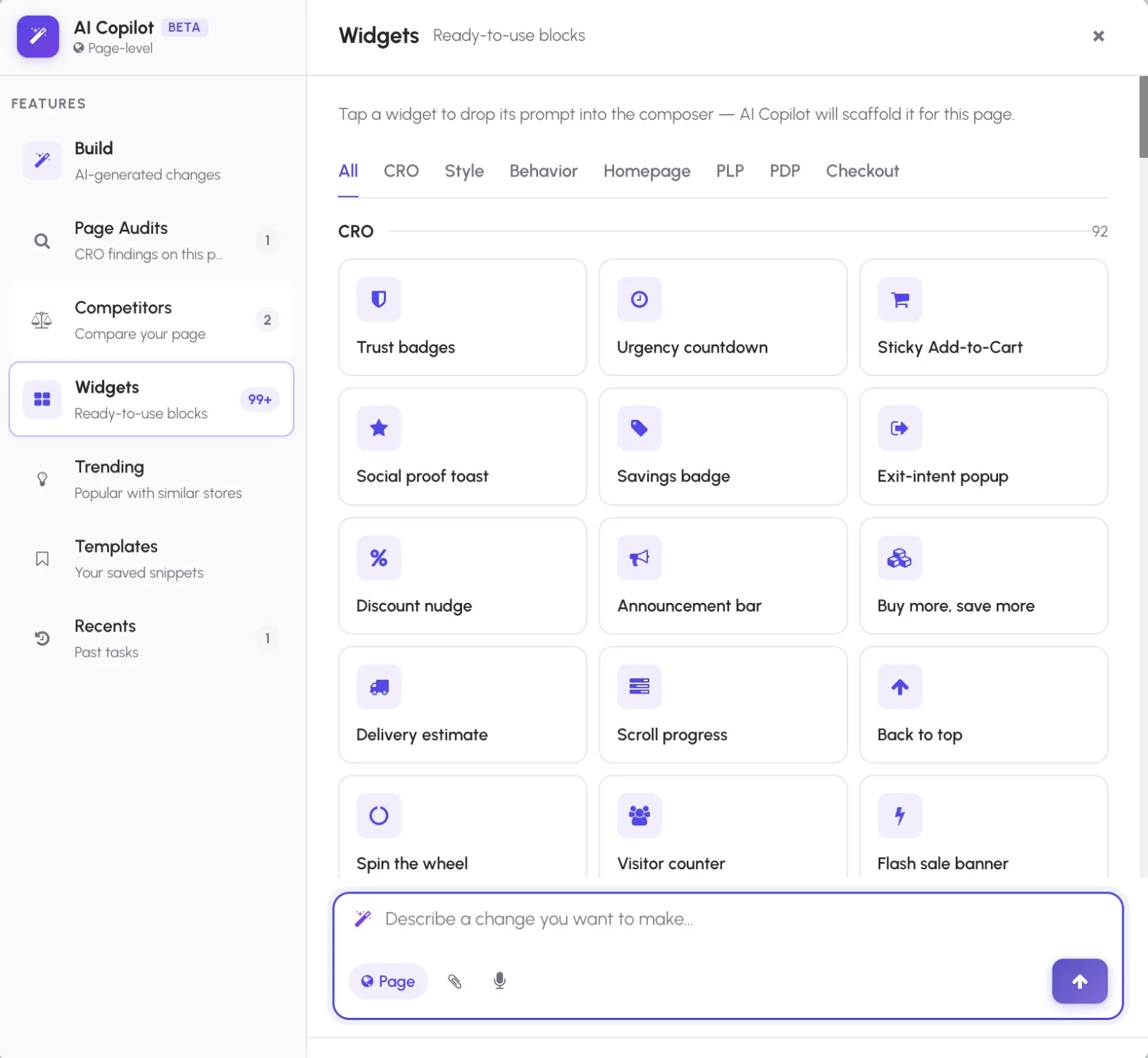
Task: Click the clock icon on Urgency countdown
Action: [639, 299]
